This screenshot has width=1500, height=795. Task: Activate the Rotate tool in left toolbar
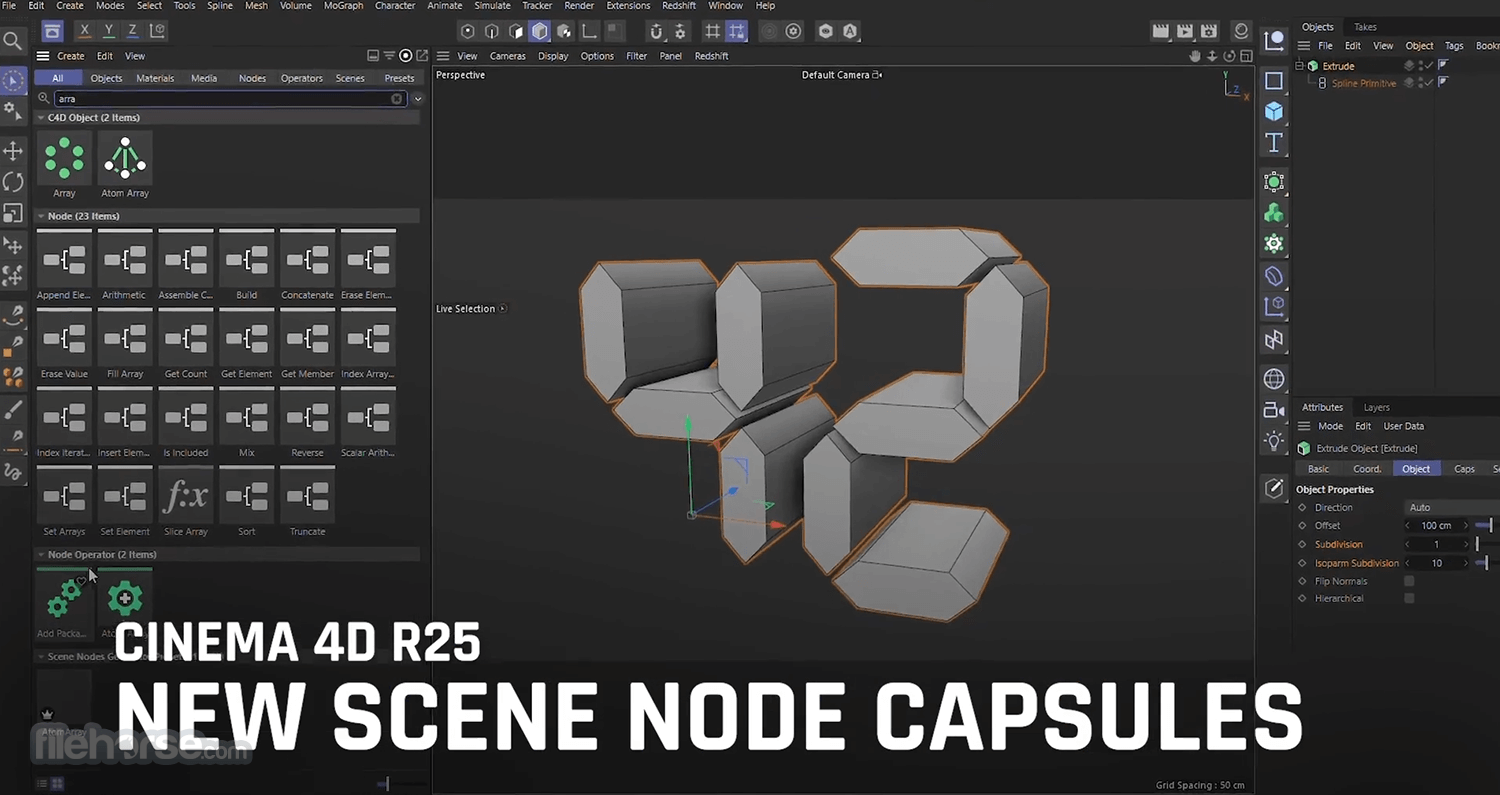pyautogui.click(x=13, y=182)
